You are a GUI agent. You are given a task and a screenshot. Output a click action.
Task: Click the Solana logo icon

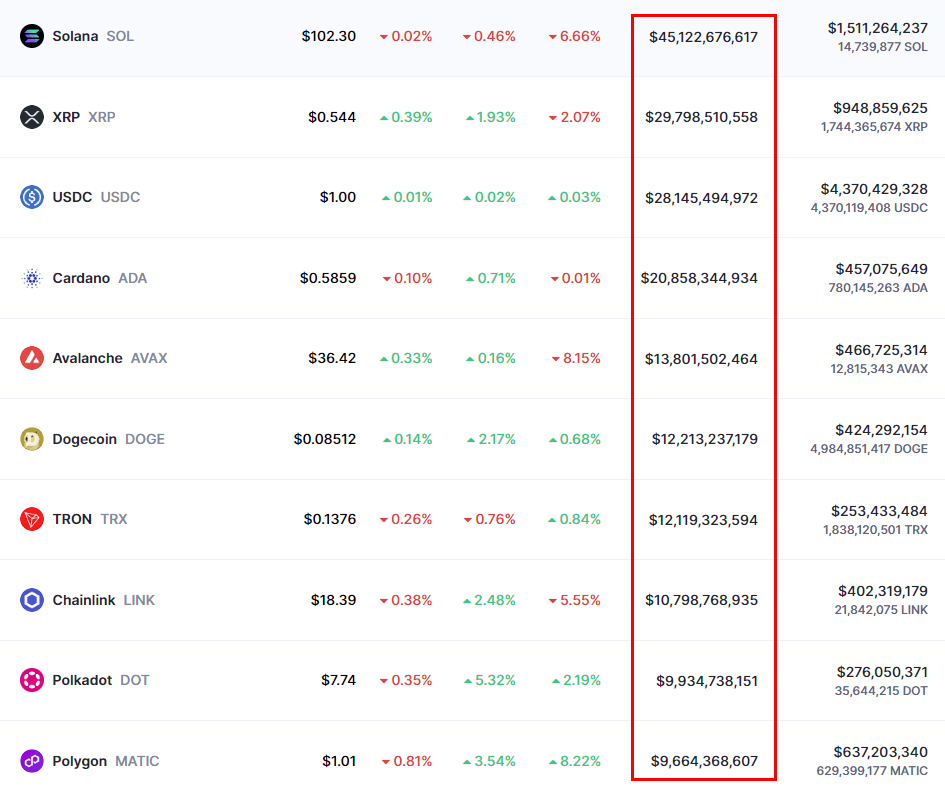[33, 36]
